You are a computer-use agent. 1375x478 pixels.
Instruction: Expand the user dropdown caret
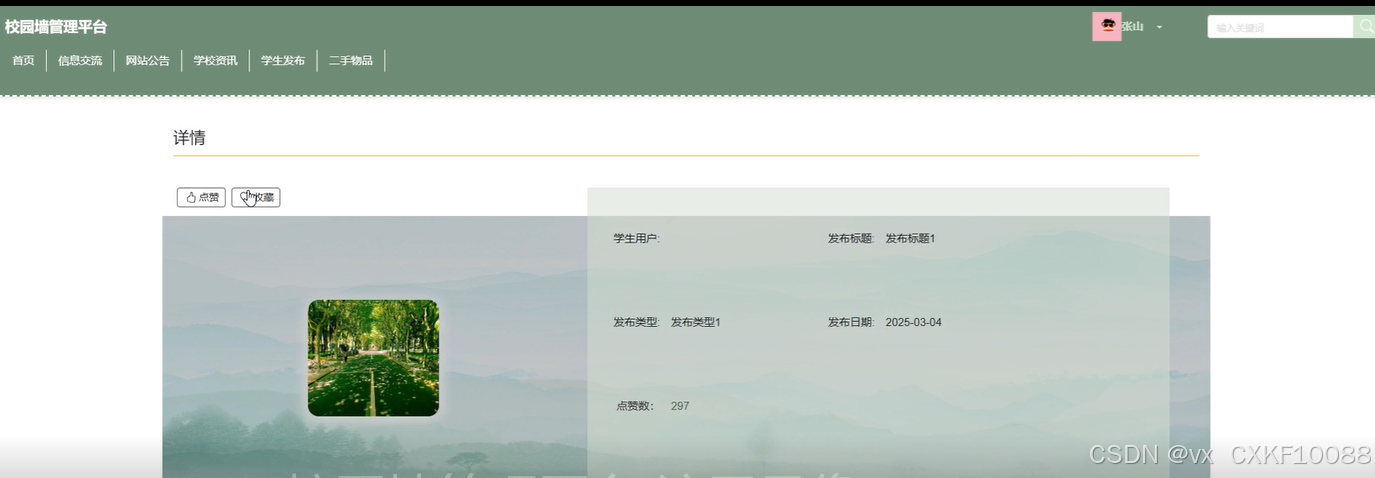tap(1159, 27)
